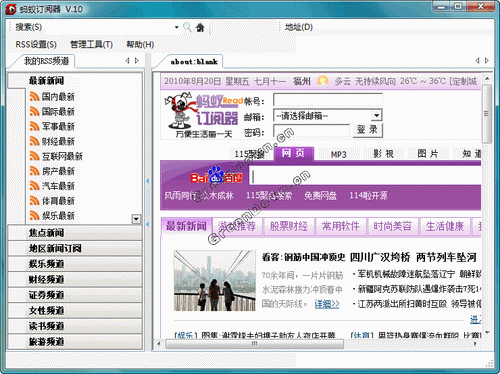500x374 pixels.
Task: Open the 生活健康 content tab
Action: (x=445, y=227)
